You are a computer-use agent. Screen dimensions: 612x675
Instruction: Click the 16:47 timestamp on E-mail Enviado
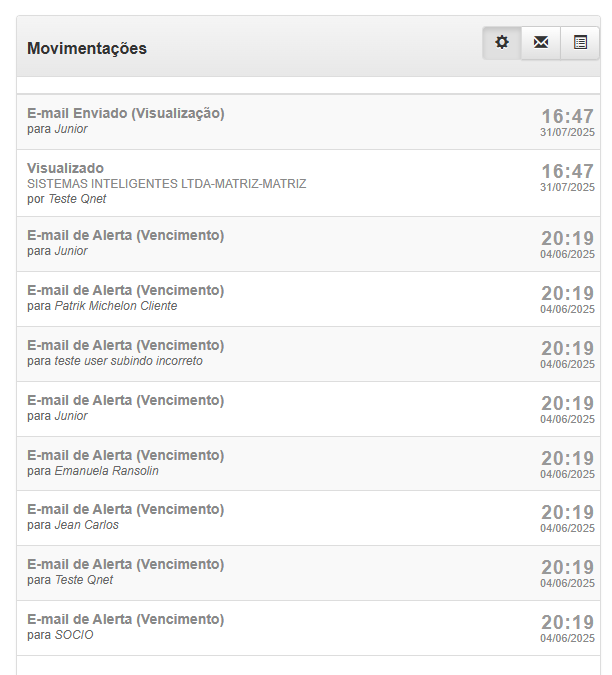[x=567, y=116]
